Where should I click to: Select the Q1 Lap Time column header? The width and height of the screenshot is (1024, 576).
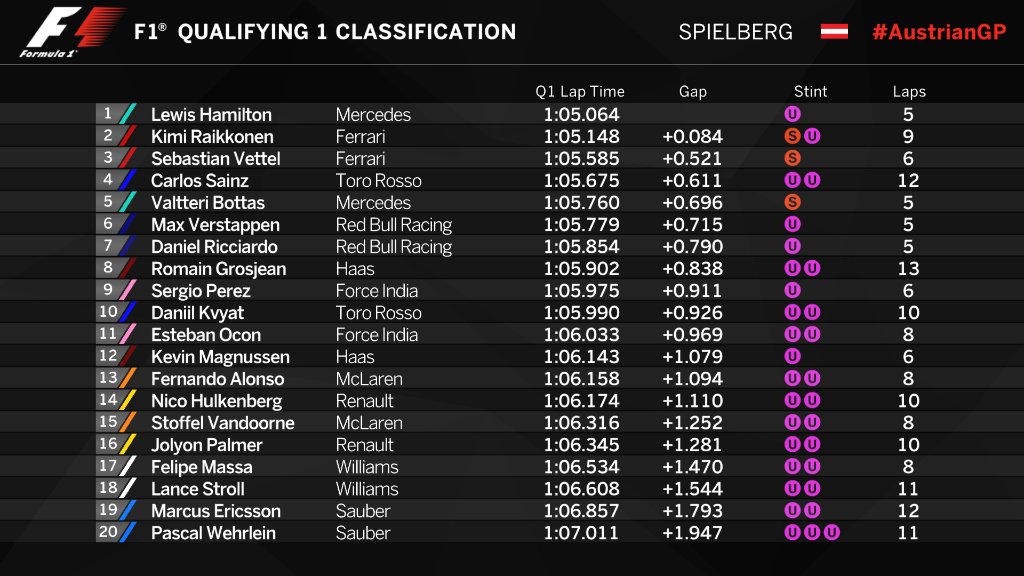pos(580,91)
